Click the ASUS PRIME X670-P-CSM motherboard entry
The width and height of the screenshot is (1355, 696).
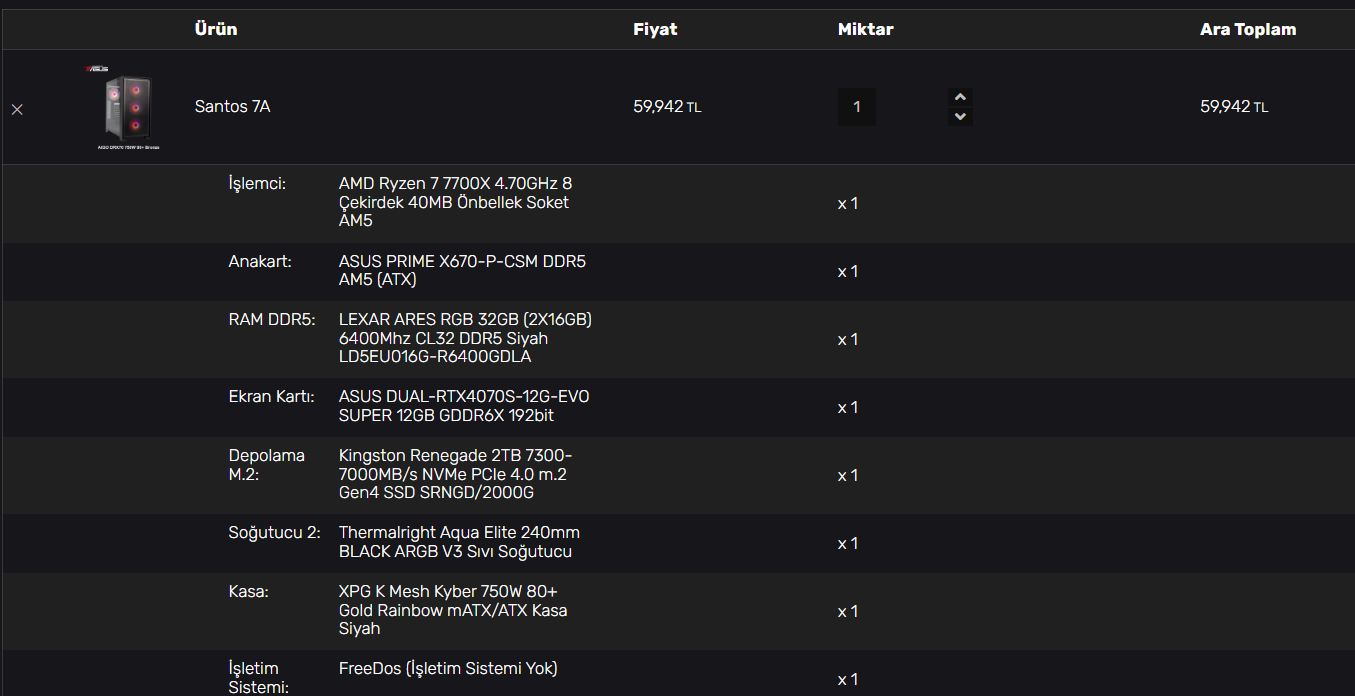462,271
